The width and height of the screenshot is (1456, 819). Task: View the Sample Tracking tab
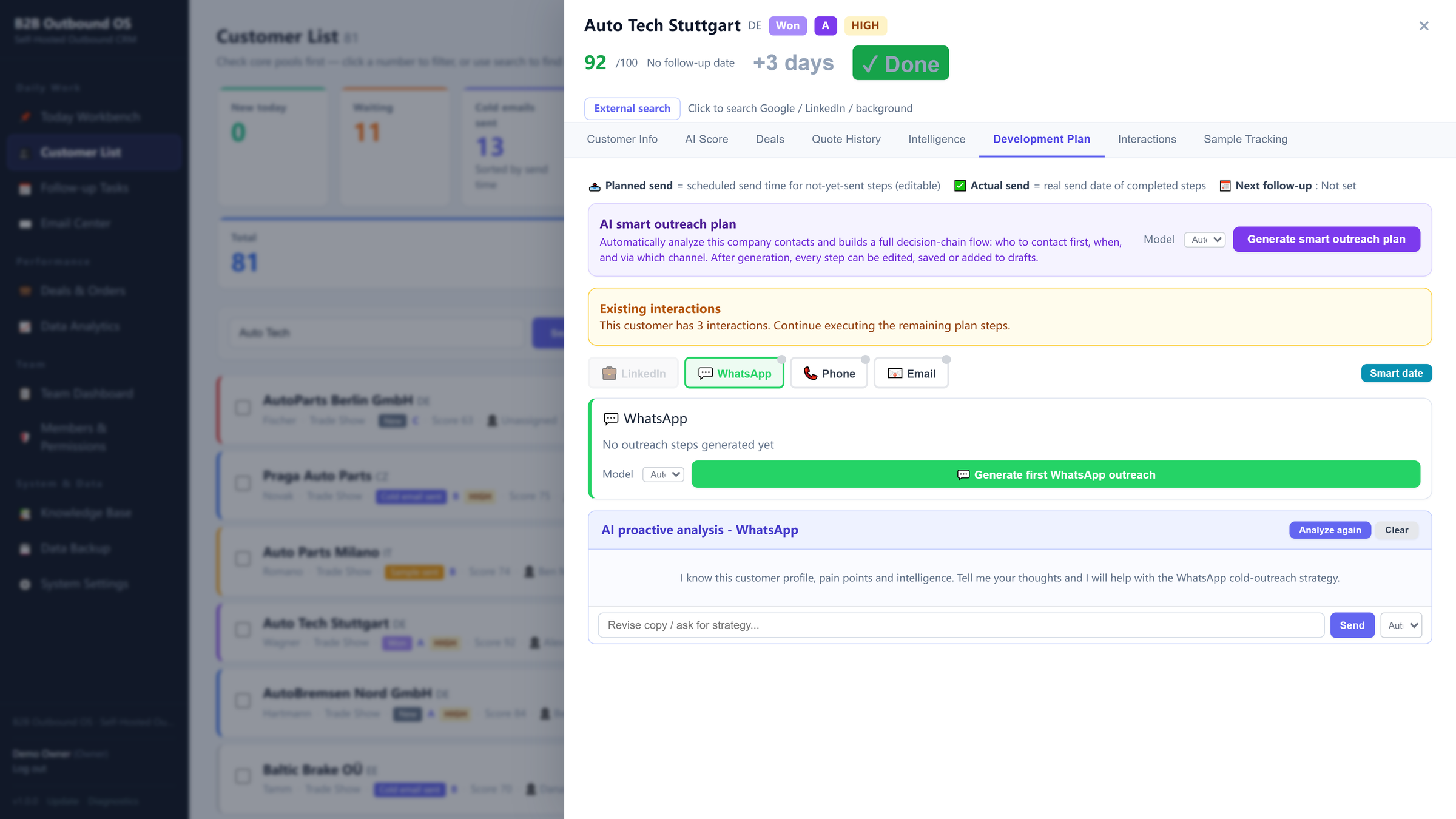tap(1245, 139)
